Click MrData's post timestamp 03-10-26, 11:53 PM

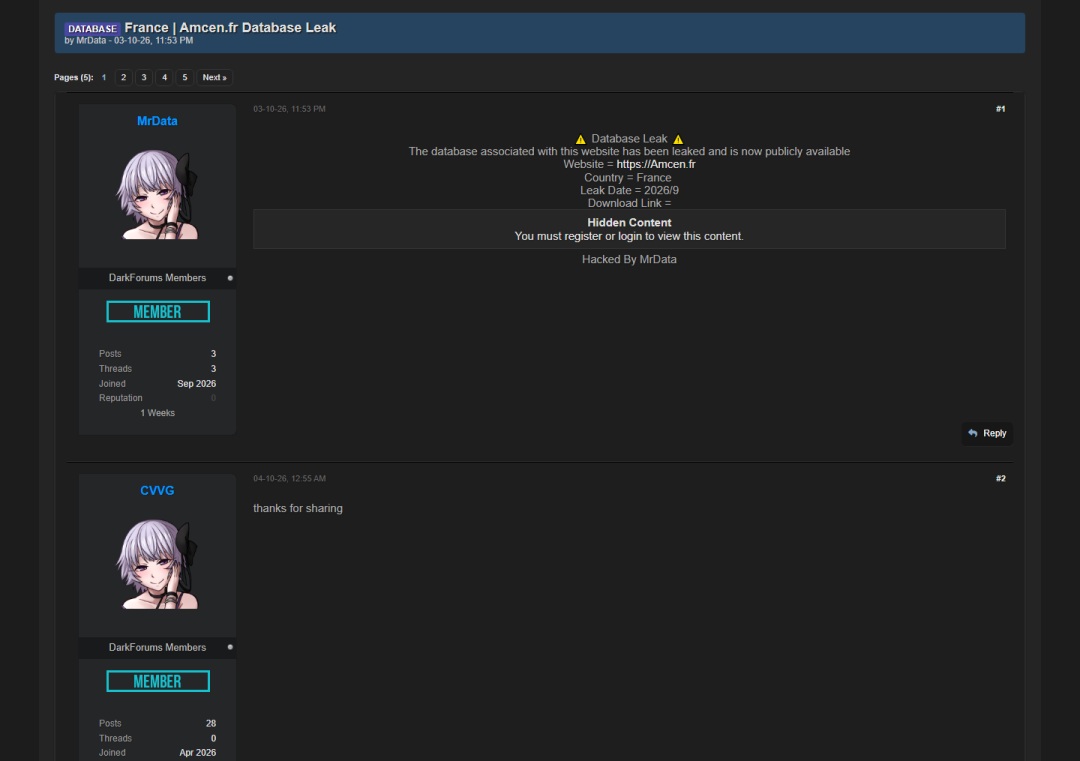[x=289, y=109]
